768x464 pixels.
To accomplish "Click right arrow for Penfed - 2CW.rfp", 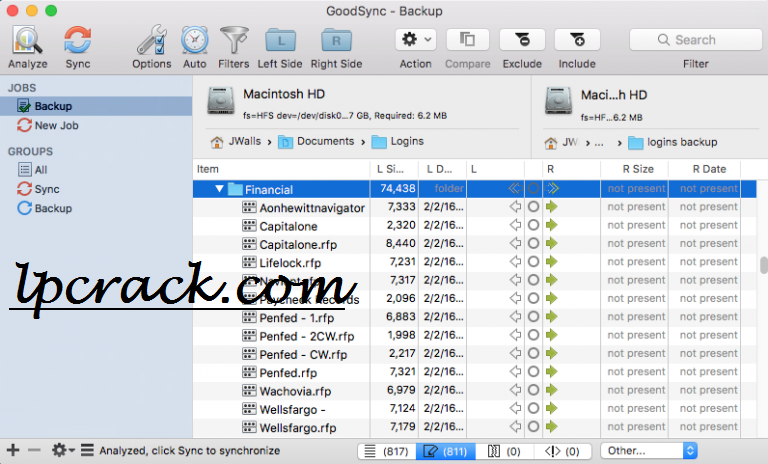I will click(552, 335).
